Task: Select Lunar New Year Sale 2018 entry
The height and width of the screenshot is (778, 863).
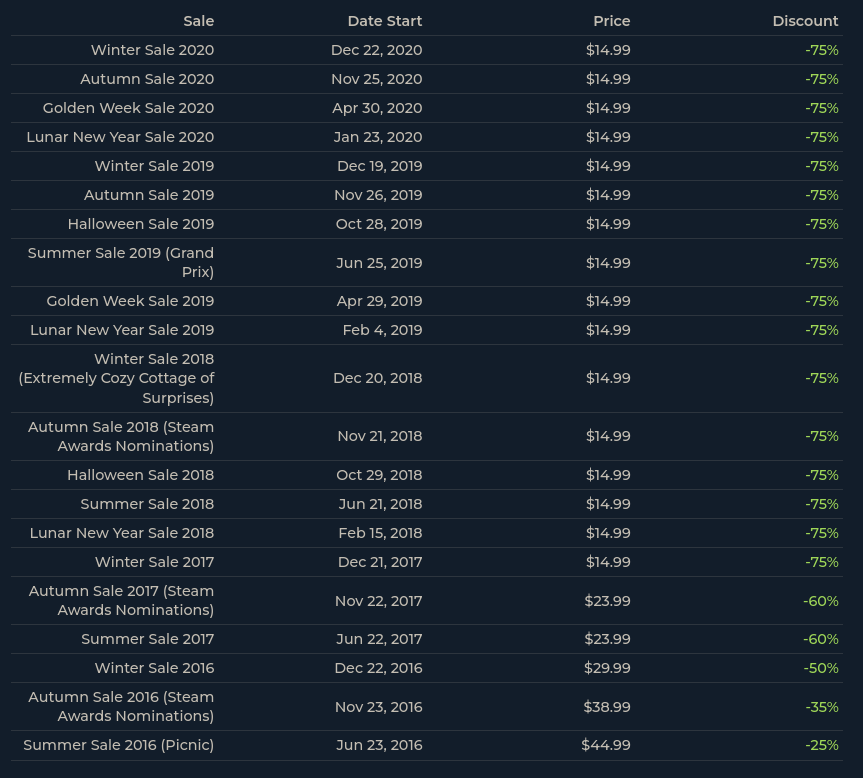Action: 122,533
